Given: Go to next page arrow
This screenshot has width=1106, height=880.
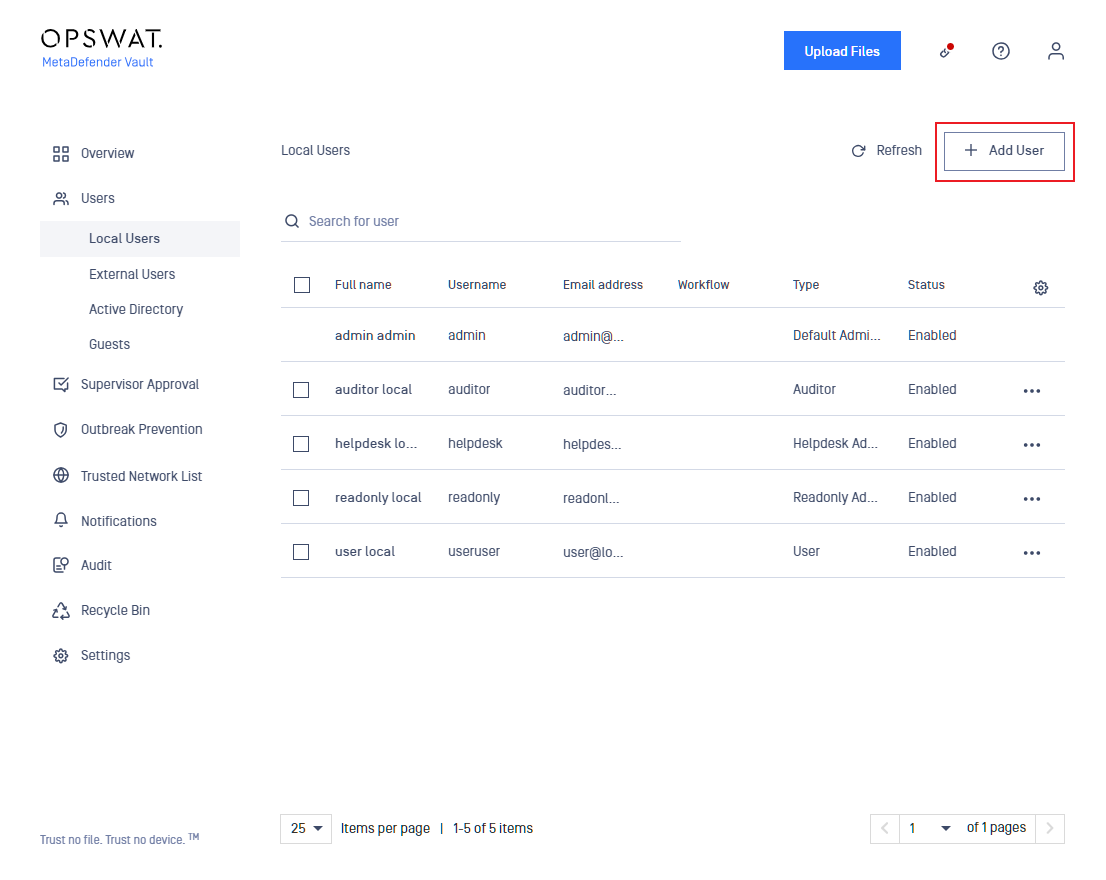Looking at the screenshot, I should click(1050, 829).
